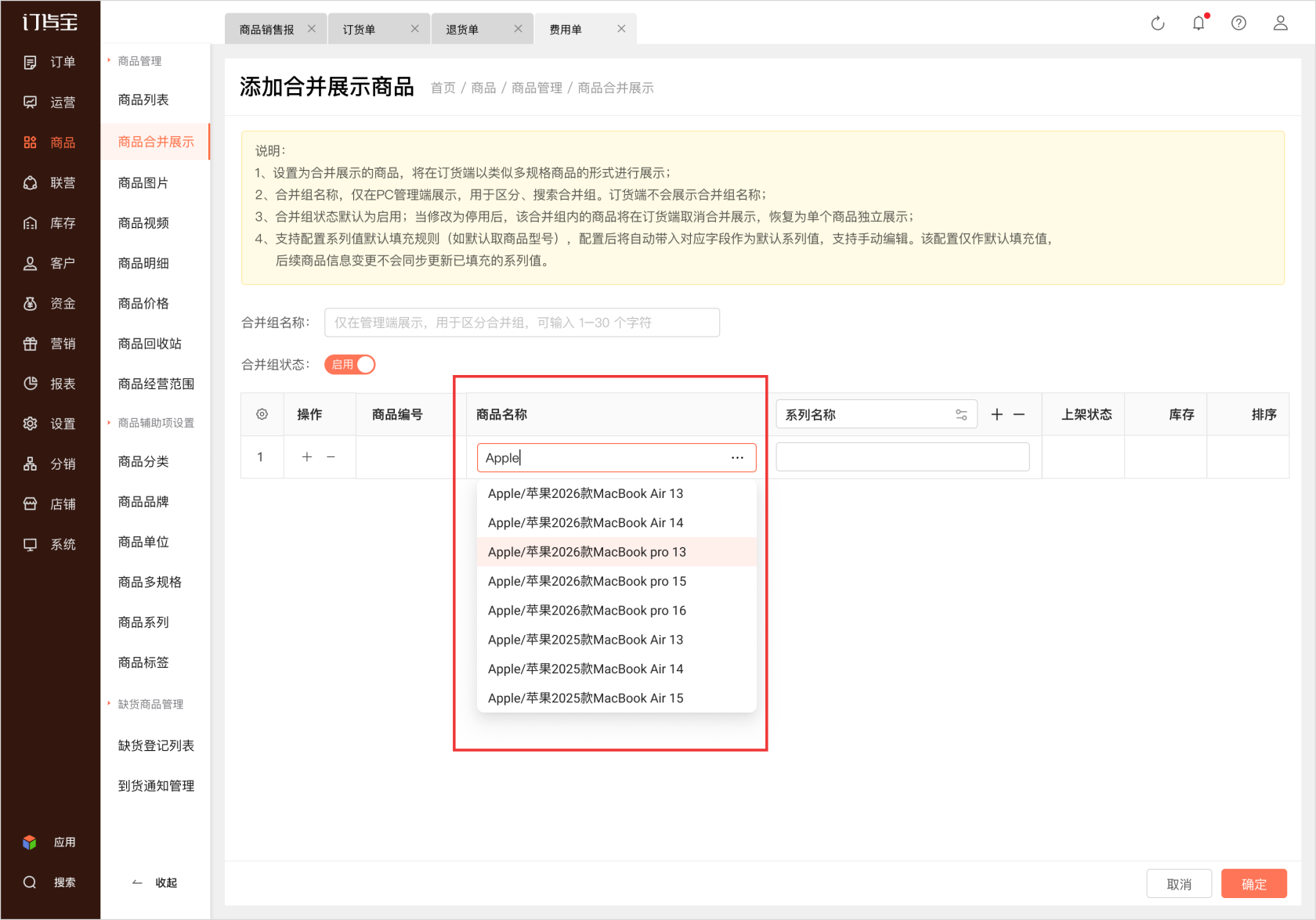Remove a series column with the minus icon
1316x920 pixels.
click(1019, 414)
